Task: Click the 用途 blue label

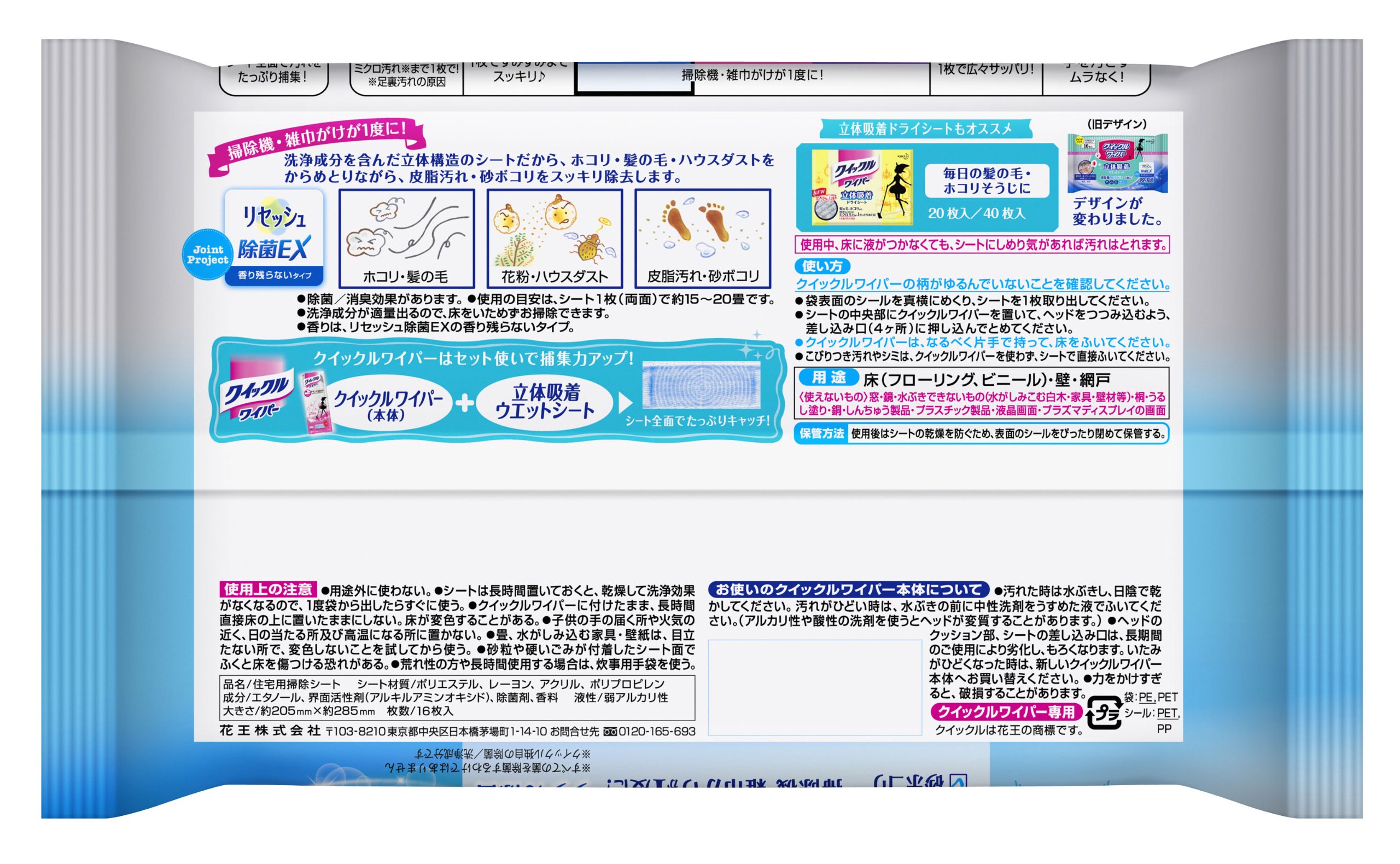Action: 829,378
